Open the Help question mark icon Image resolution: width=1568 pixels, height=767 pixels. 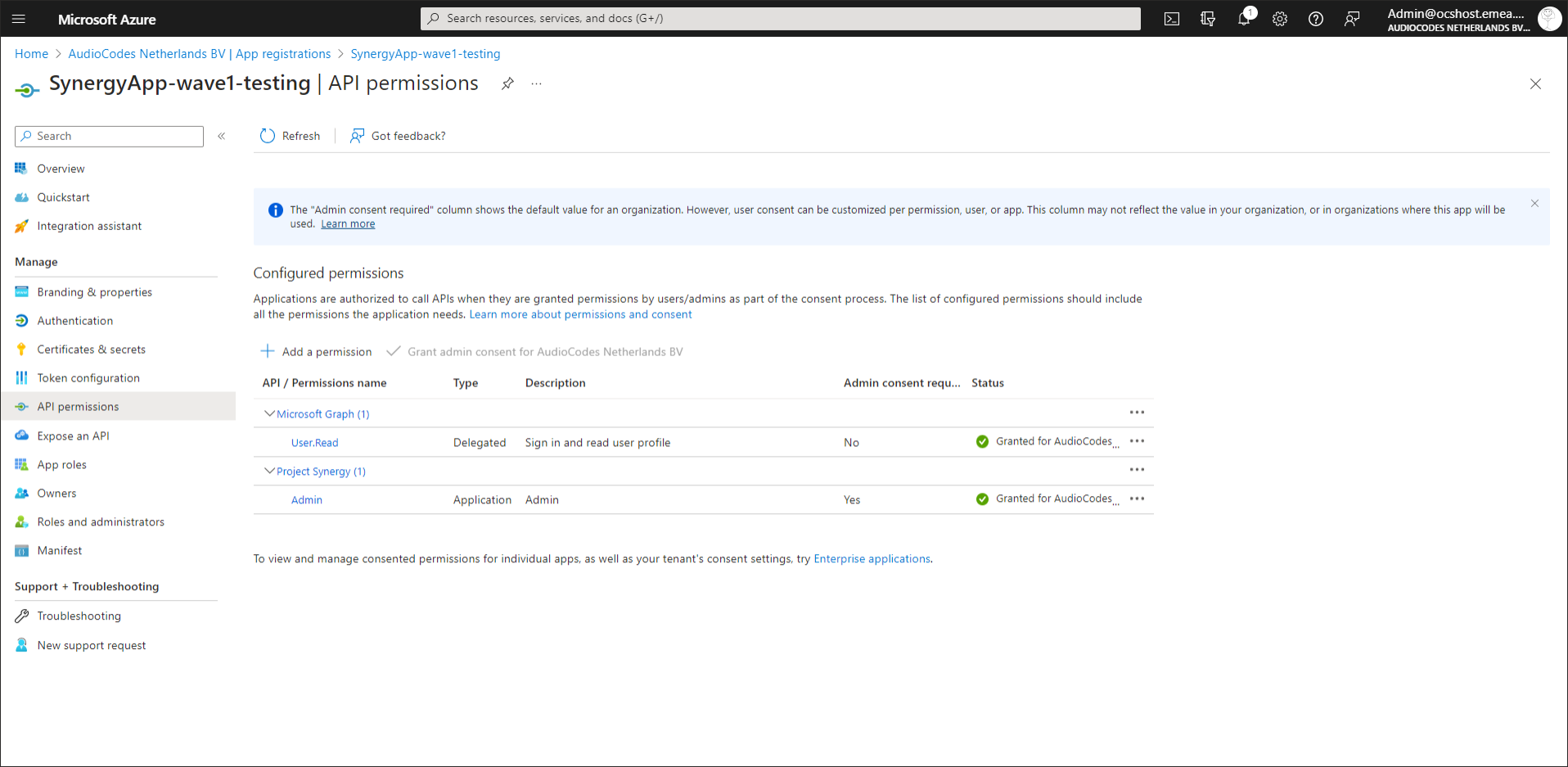1316,19
